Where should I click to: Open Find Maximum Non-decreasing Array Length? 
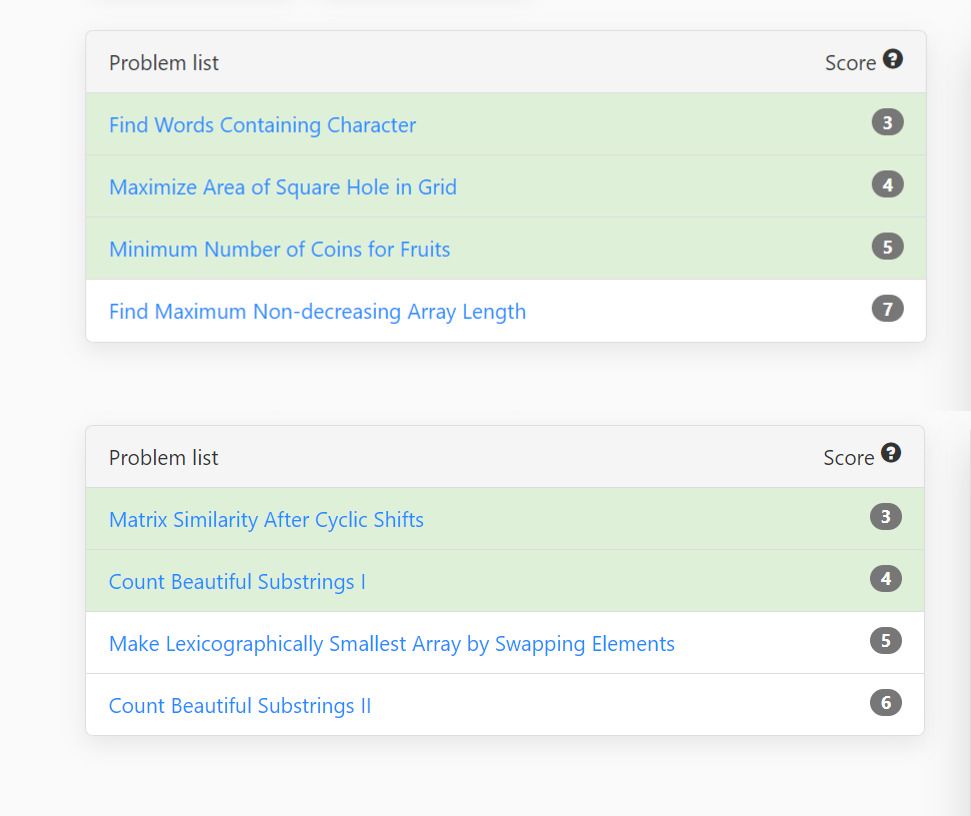pos(317,311)
